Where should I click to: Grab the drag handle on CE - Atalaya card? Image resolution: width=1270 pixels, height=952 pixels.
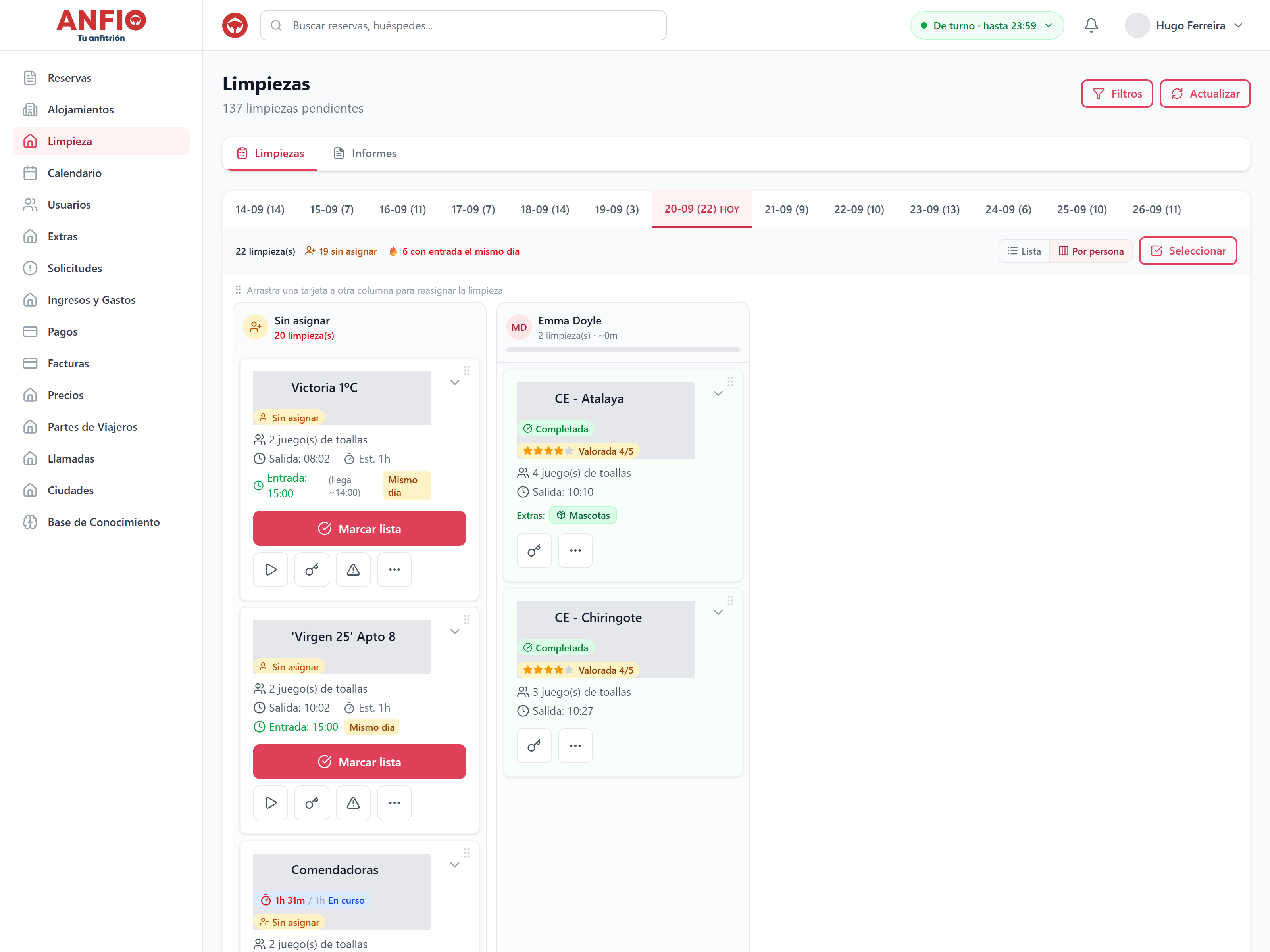click(730, 382)
